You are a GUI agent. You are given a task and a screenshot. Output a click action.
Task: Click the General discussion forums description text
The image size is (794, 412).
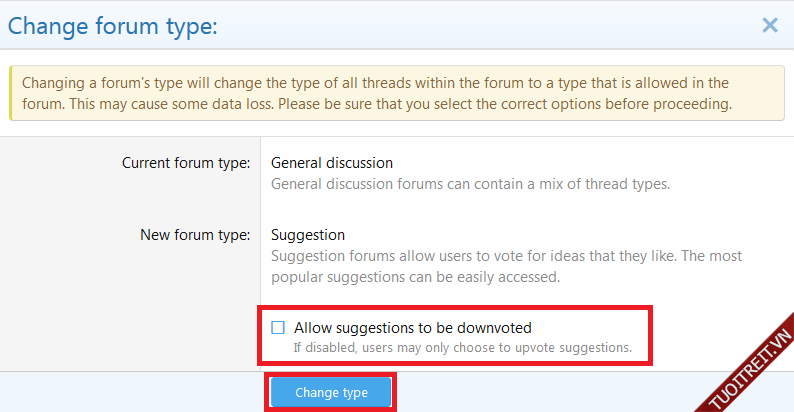tap(470, 184)
